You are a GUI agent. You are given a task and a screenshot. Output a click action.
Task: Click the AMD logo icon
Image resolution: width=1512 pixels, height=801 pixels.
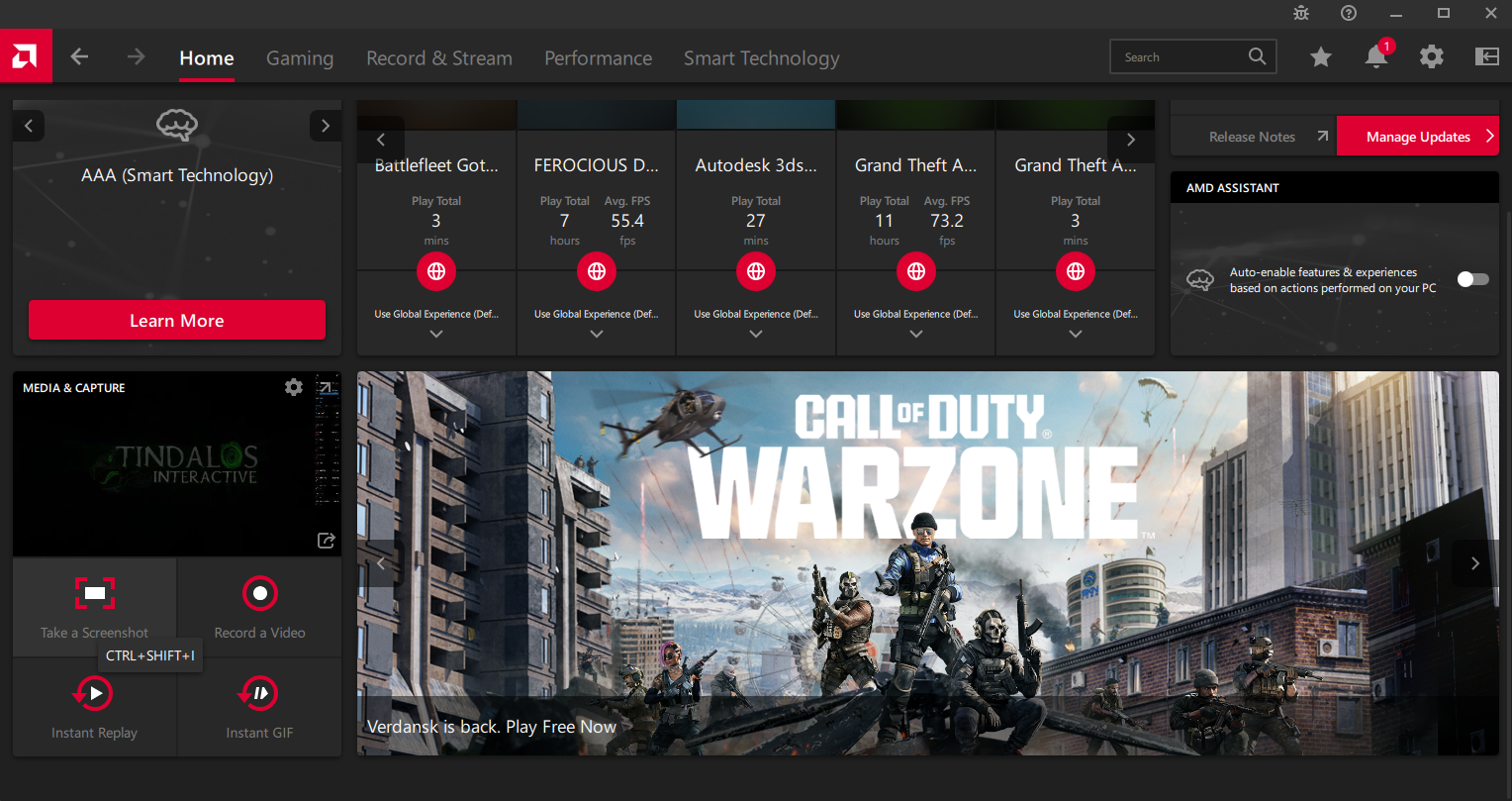[x=26, y=56]
